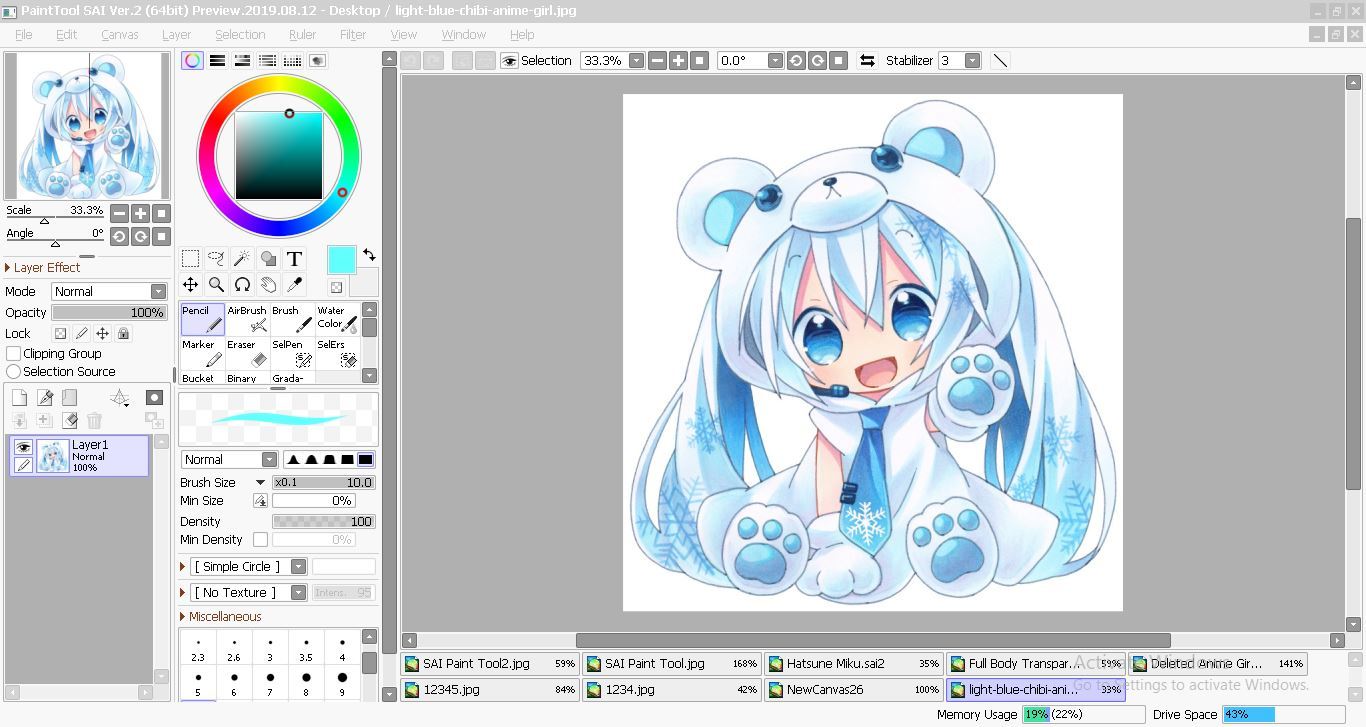This screenshot has height=727, width=1366.
Task: Select the Brush tool
Action: [x=292, y=319]
